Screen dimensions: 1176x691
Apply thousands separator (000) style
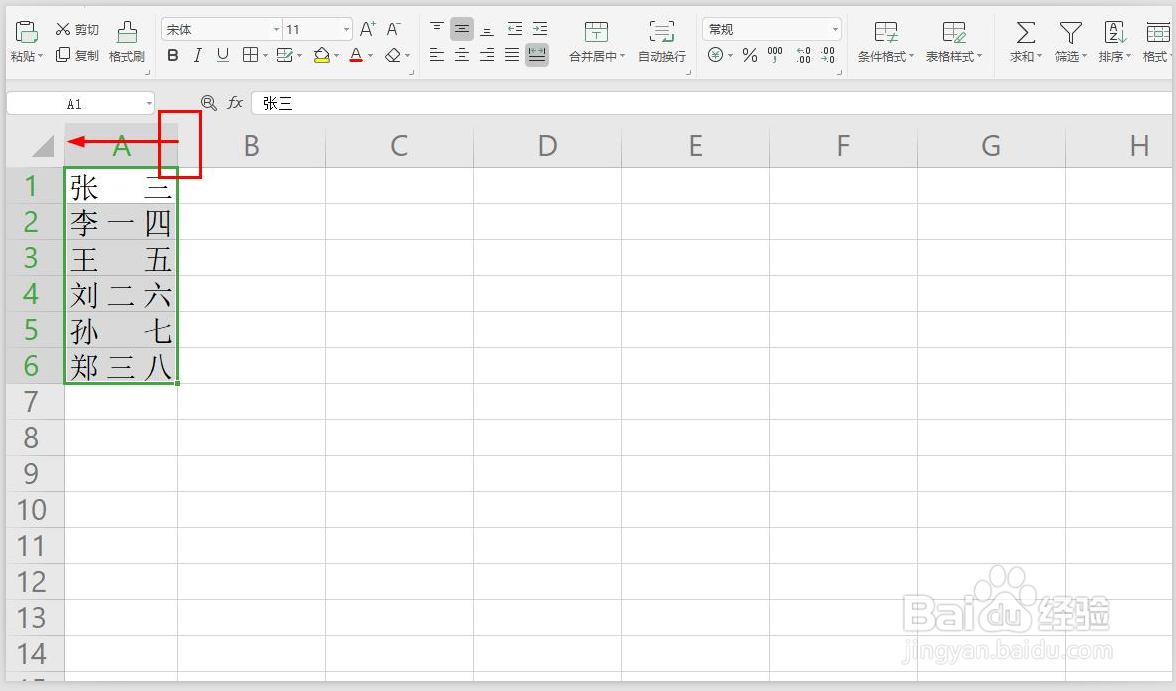tap(776, 55)
